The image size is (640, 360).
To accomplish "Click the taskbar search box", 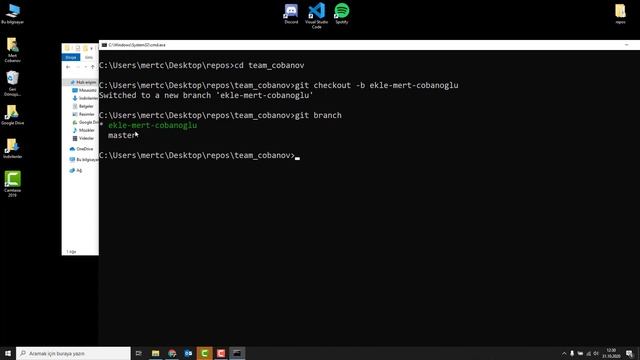I will coord(73,353).
